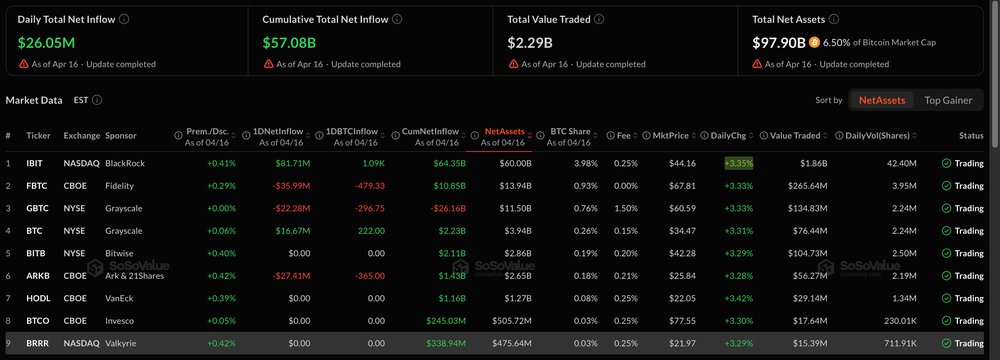Click warning icon under Total Net Assets
Screen dimensions: 1000x360
point(757,64)
